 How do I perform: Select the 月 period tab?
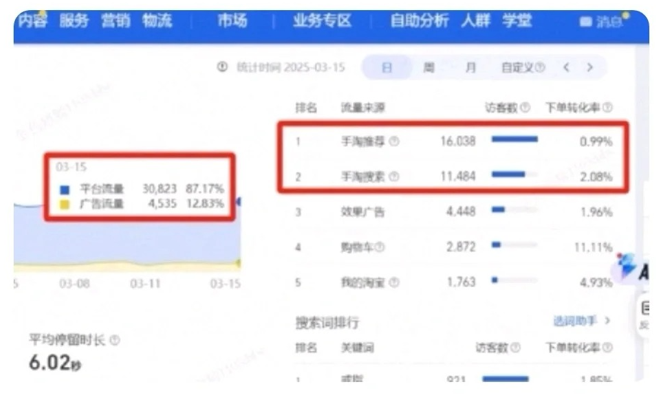coord(471,67)
